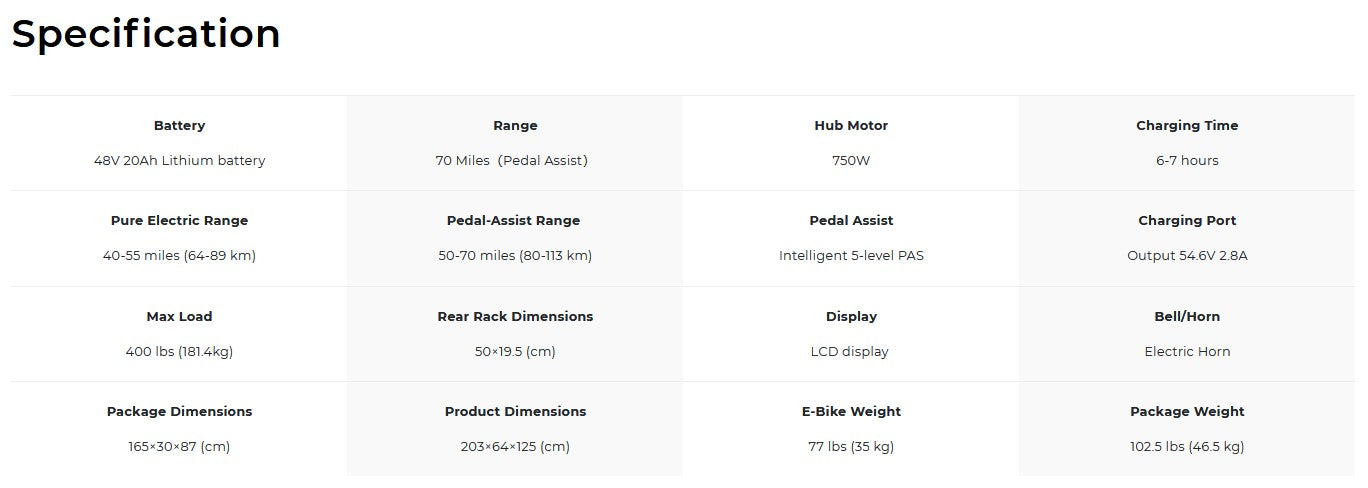Click the Specification heading
Viewport: 1368px width, 488px height.
pyautogui.click(x=146, y=35)
